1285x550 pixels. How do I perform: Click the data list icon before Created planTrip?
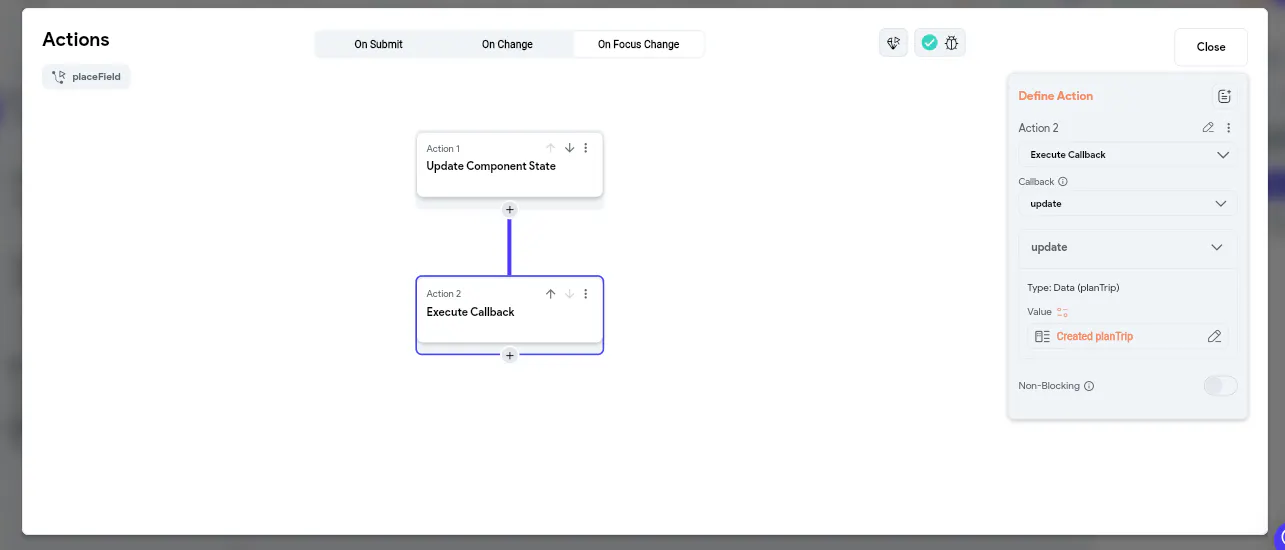1042,337
